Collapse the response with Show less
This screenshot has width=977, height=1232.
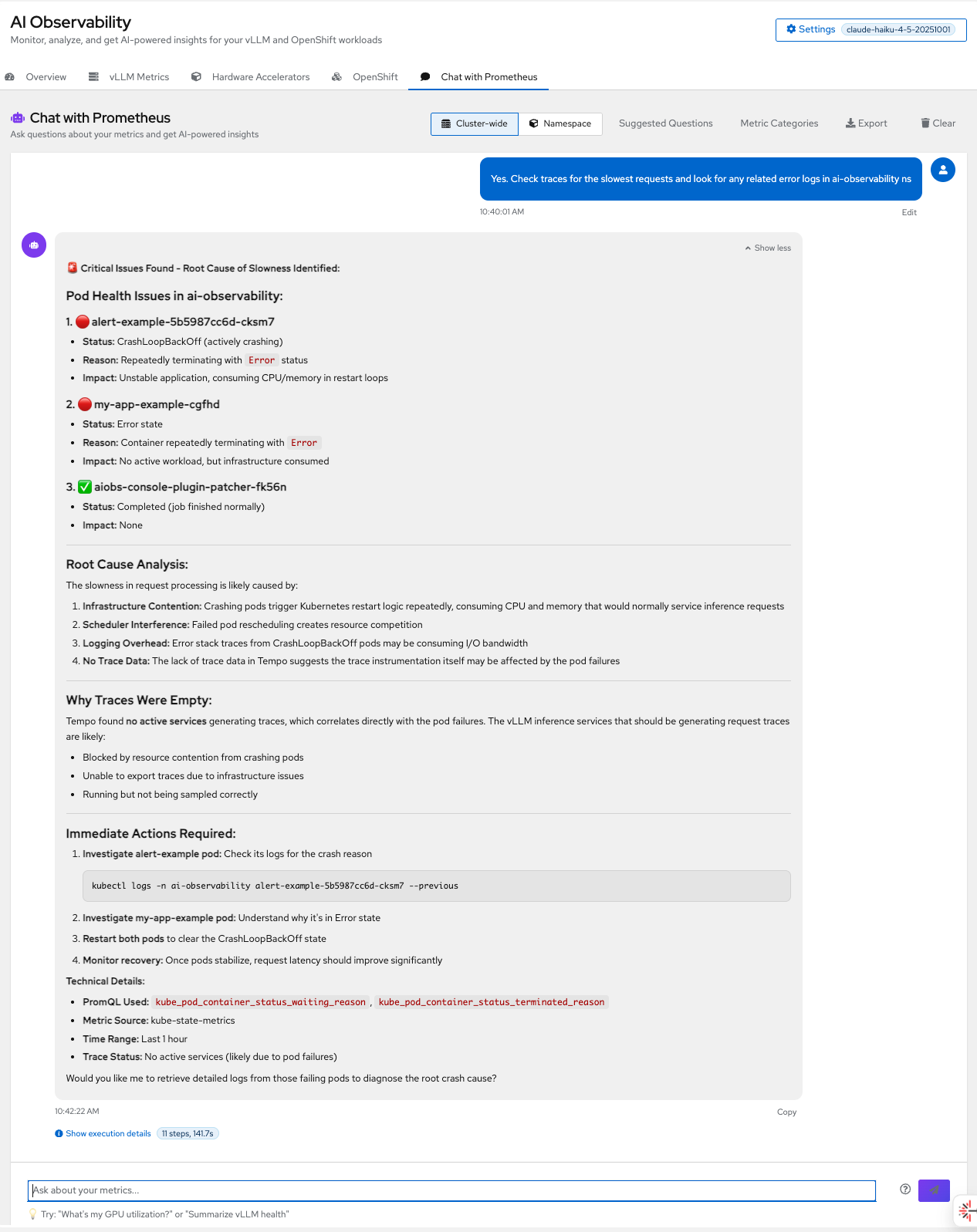pyautogui.click(x=767, y=248)
